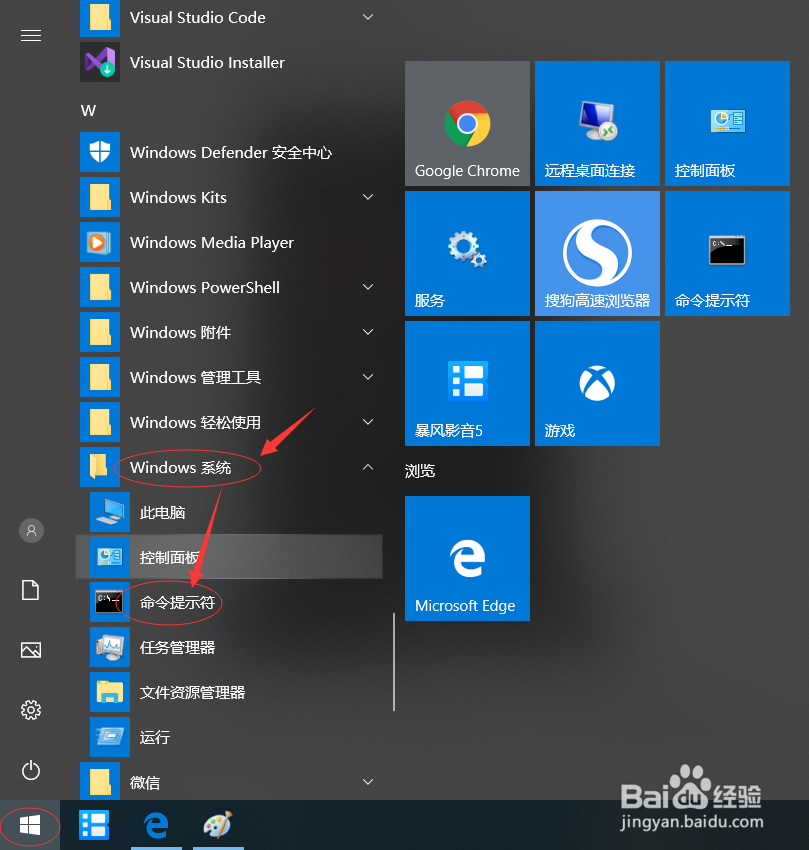Click the 文件资源管理器 label text

[x=192, y=692]
